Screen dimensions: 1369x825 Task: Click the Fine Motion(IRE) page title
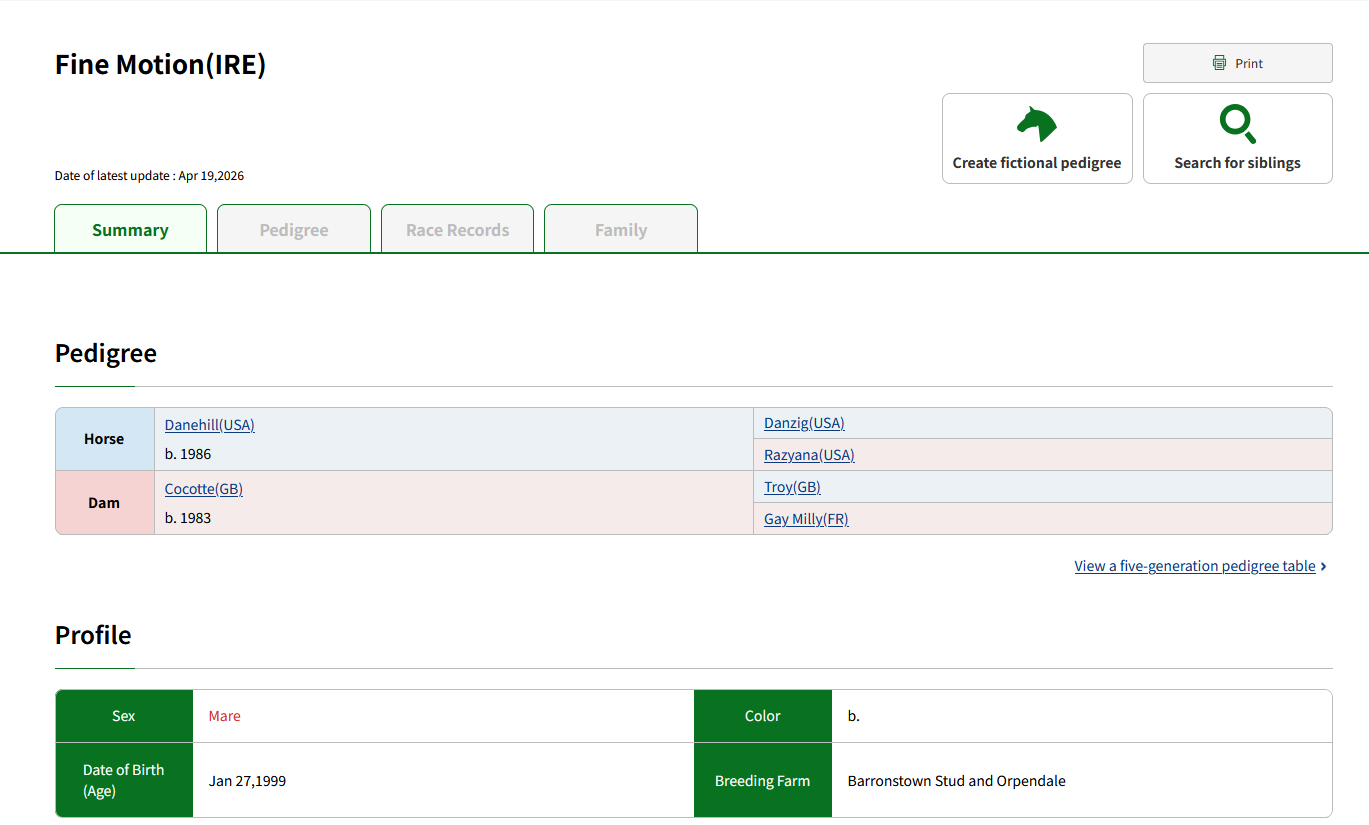pos(160,65)
